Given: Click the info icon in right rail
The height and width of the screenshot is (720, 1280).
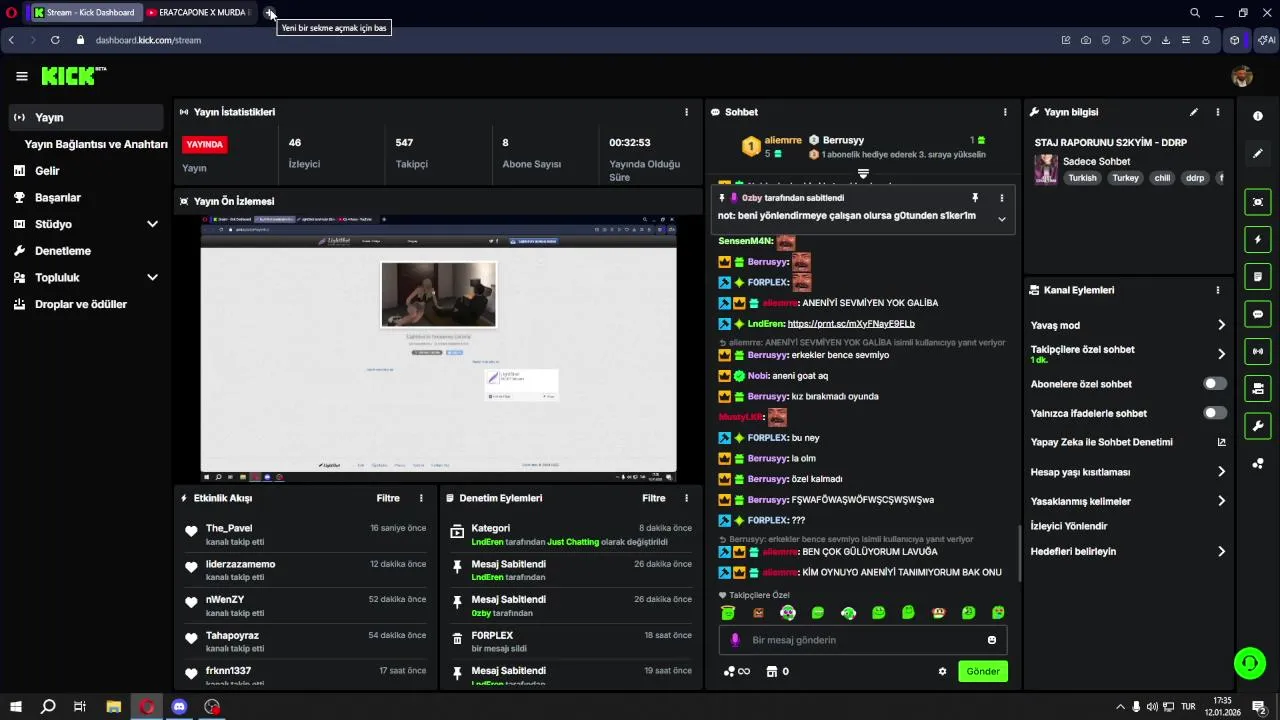Looking at the screenshot, I should 1258,116.
